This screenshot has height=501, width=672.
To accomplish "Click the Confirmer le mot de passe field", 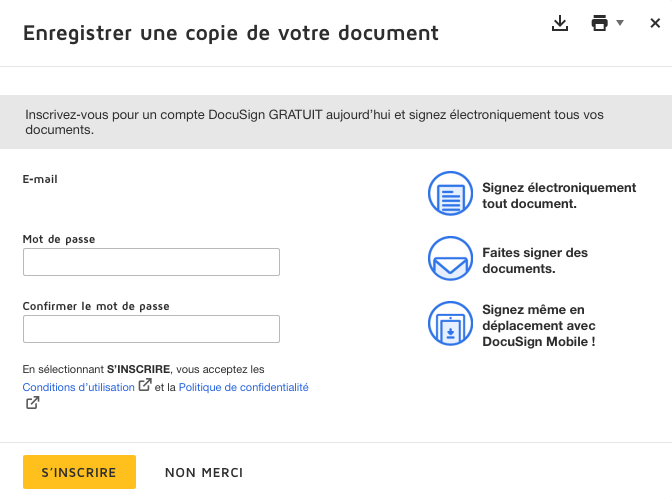I will click(x=151, y=329).
